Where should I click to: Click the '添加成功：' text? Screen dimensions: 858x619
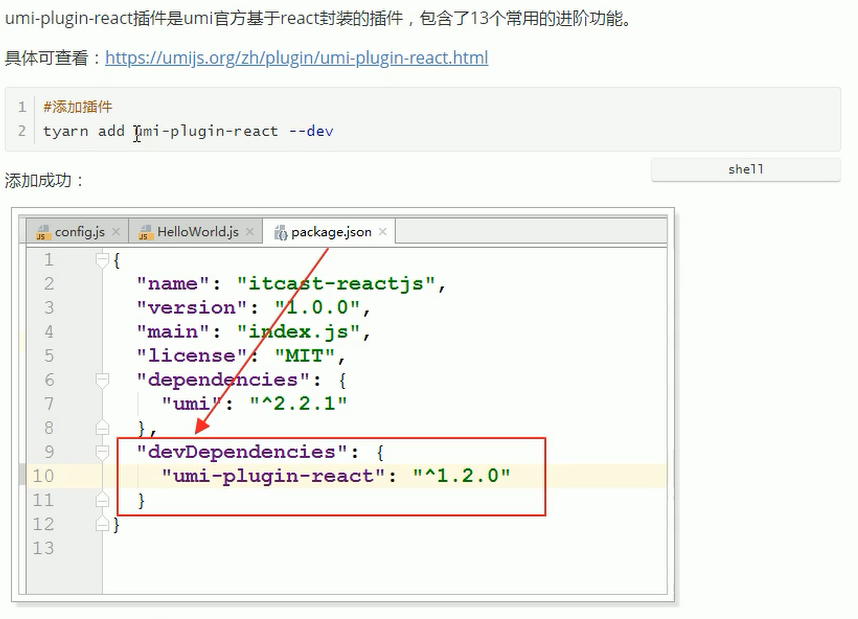tap(44, 180)
